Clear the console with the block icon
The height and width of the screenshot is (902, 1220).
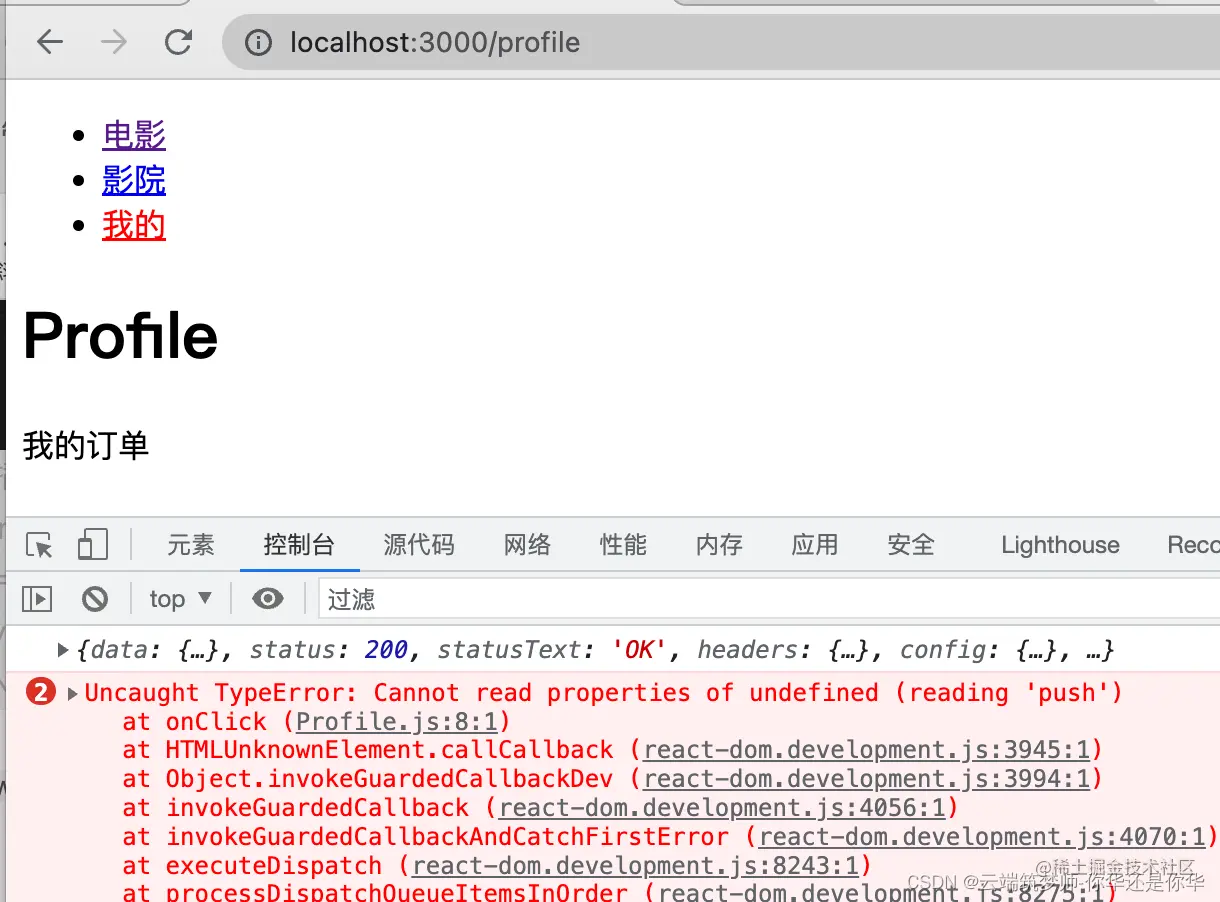95,599
